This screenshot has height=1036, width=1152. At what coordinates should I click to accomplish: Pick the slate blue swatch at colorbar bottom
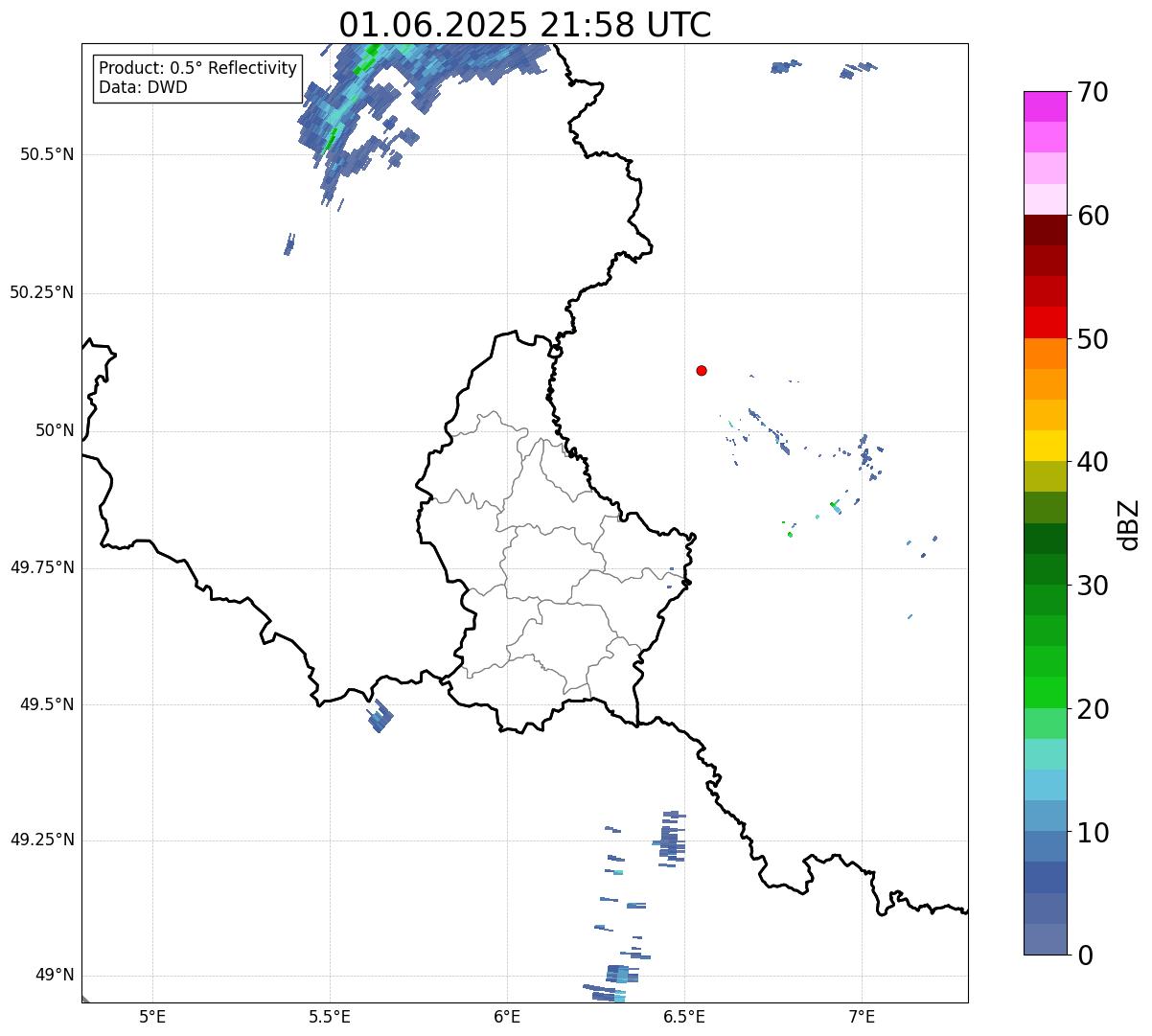click(x=1045, y=939)
